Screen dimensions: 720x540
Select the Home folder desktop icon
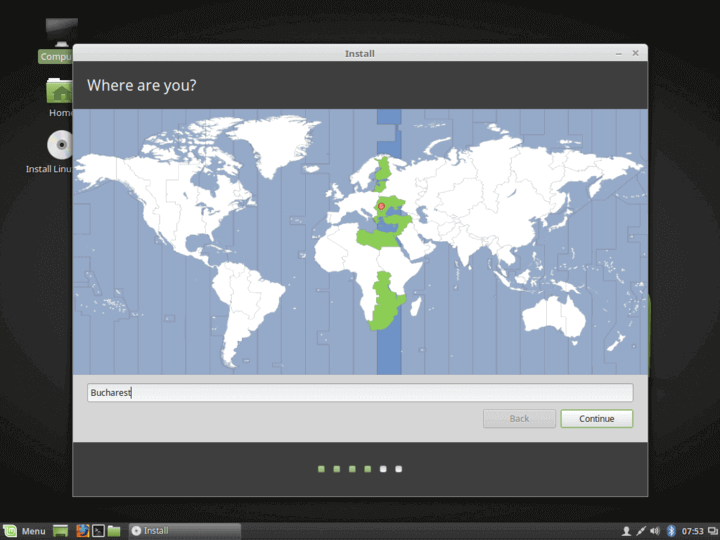[60, 97]
